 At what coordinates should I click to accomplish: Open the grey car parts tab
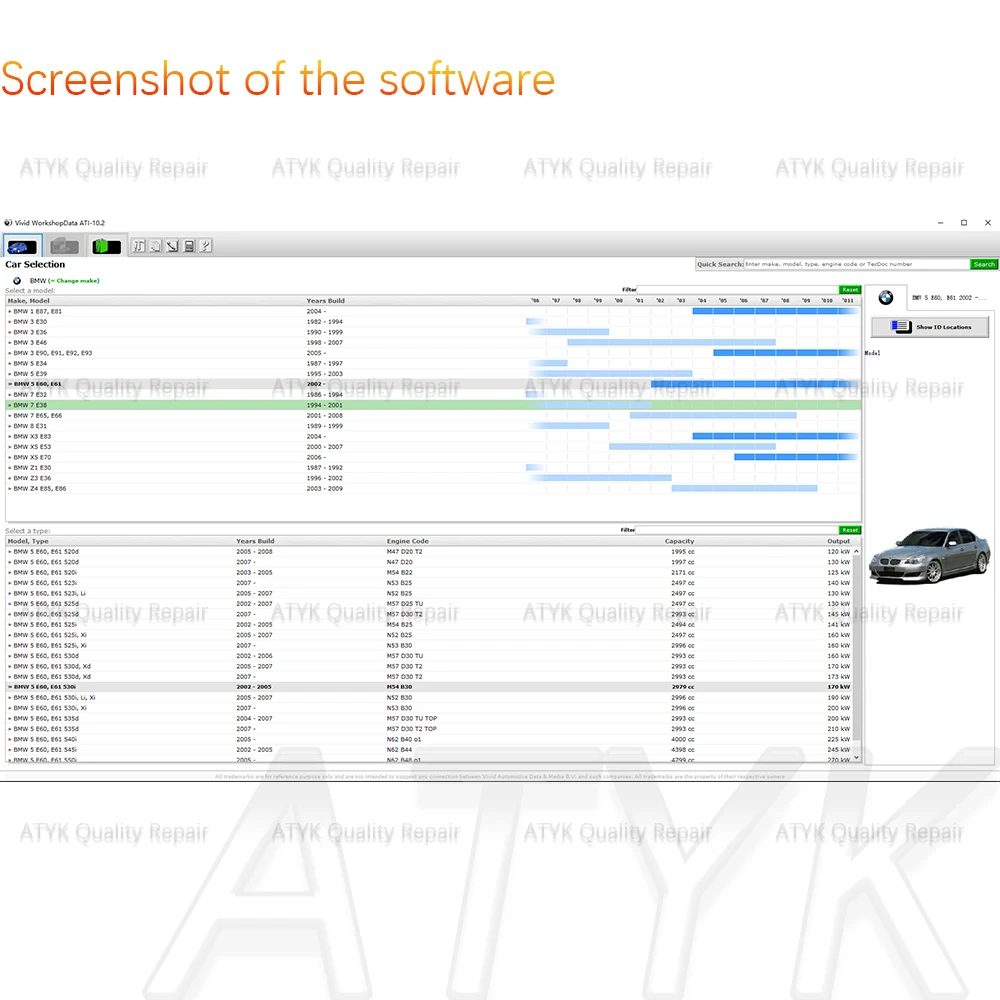[x=64, y=246]
